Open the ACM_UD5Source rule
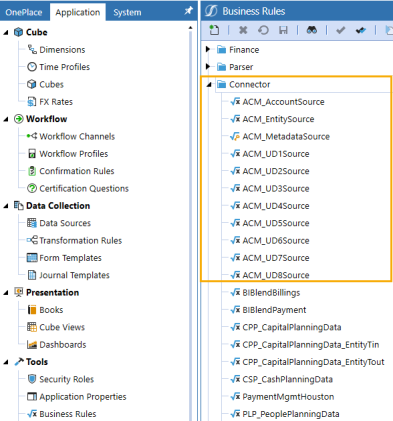The width and height of the screenshot is (393, 421). [x=276, y=223]
